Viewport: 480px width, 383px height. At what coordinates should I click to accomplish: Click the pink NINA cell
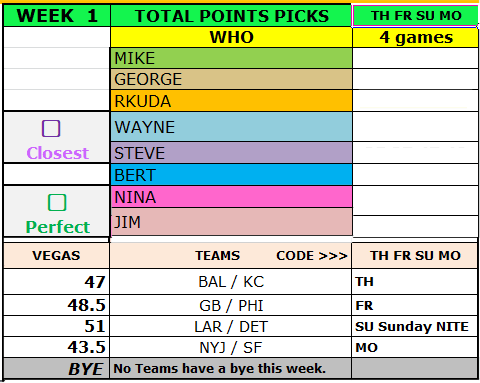coord(231,197)
